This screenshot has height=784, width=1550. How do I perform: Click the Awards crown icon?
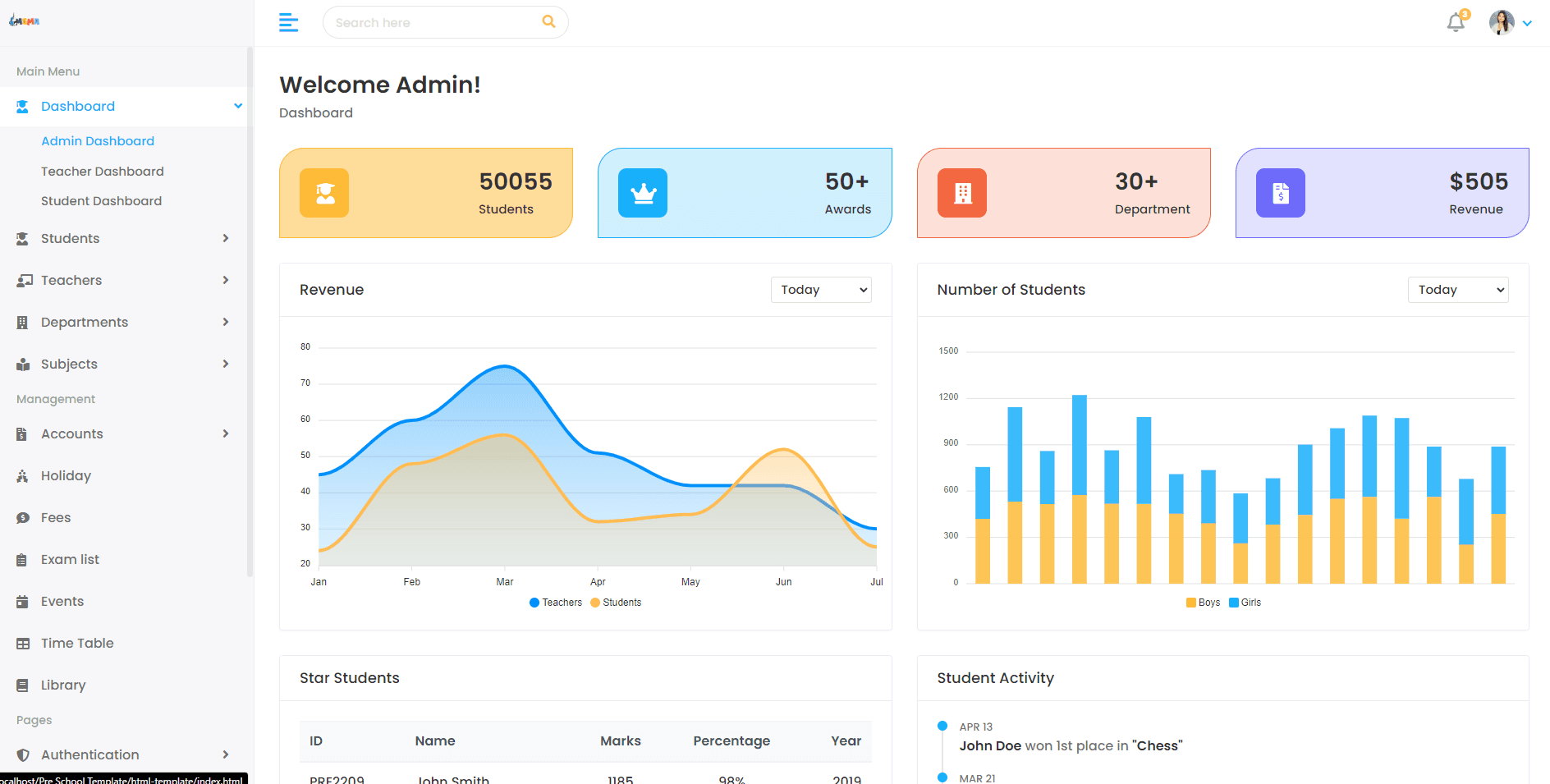pyautogui.click(x=643, y=193)
